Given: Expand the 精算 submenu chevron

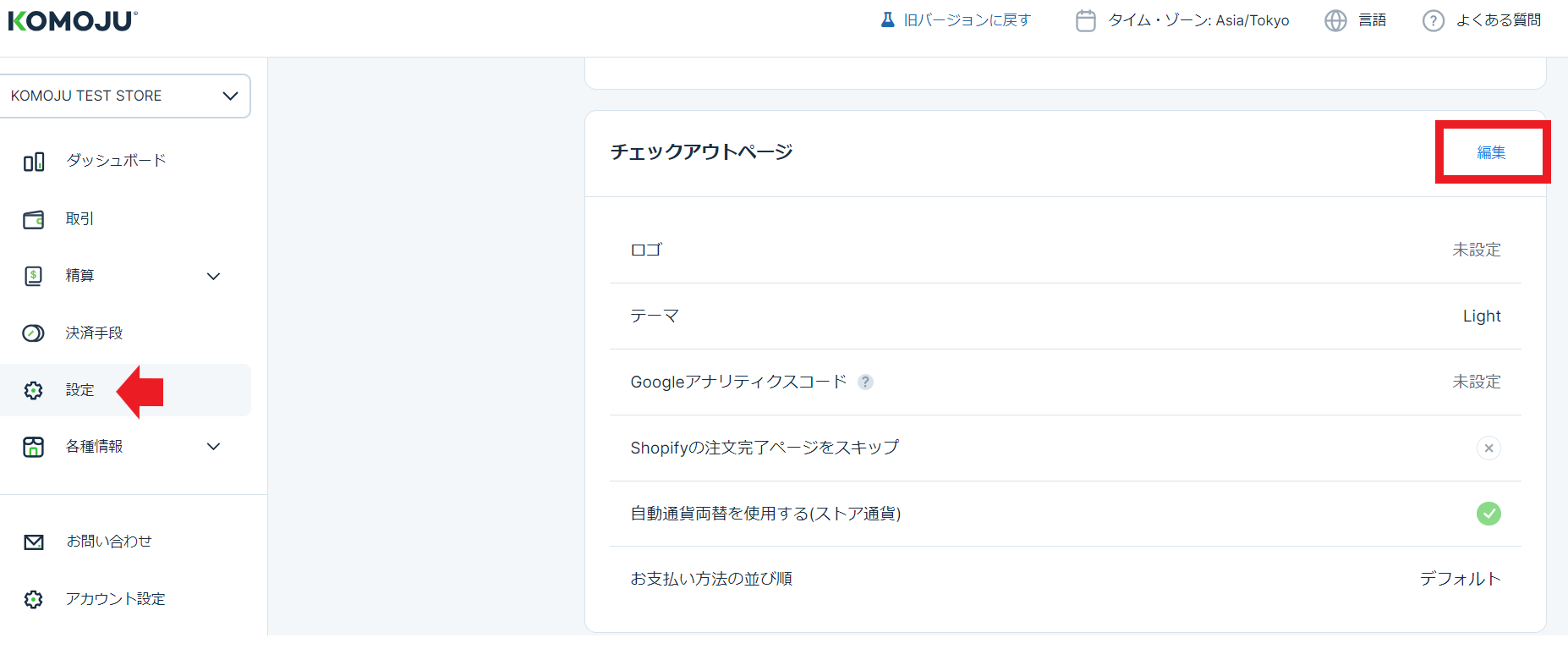Looking at the screenshot, I should [x=214, y=276].
